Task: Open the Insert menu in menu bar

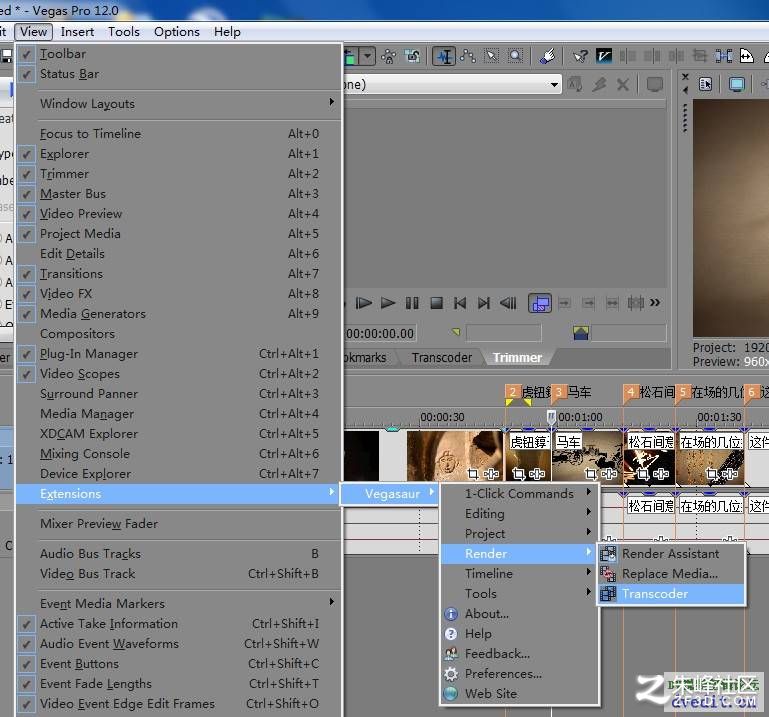Action: click(77, 32)
